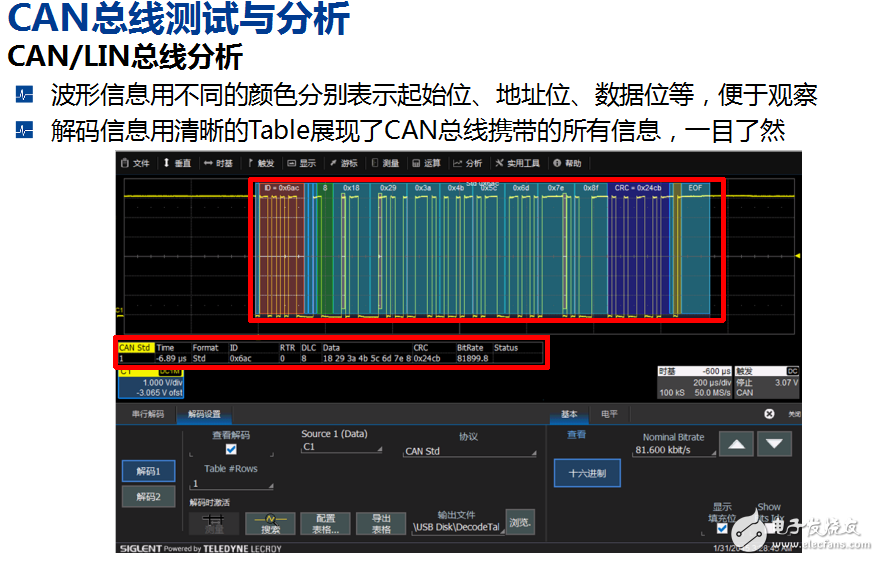The image size is (879, 561).
Task: Click the 测量 measure icon button
Action: point(214,523)
